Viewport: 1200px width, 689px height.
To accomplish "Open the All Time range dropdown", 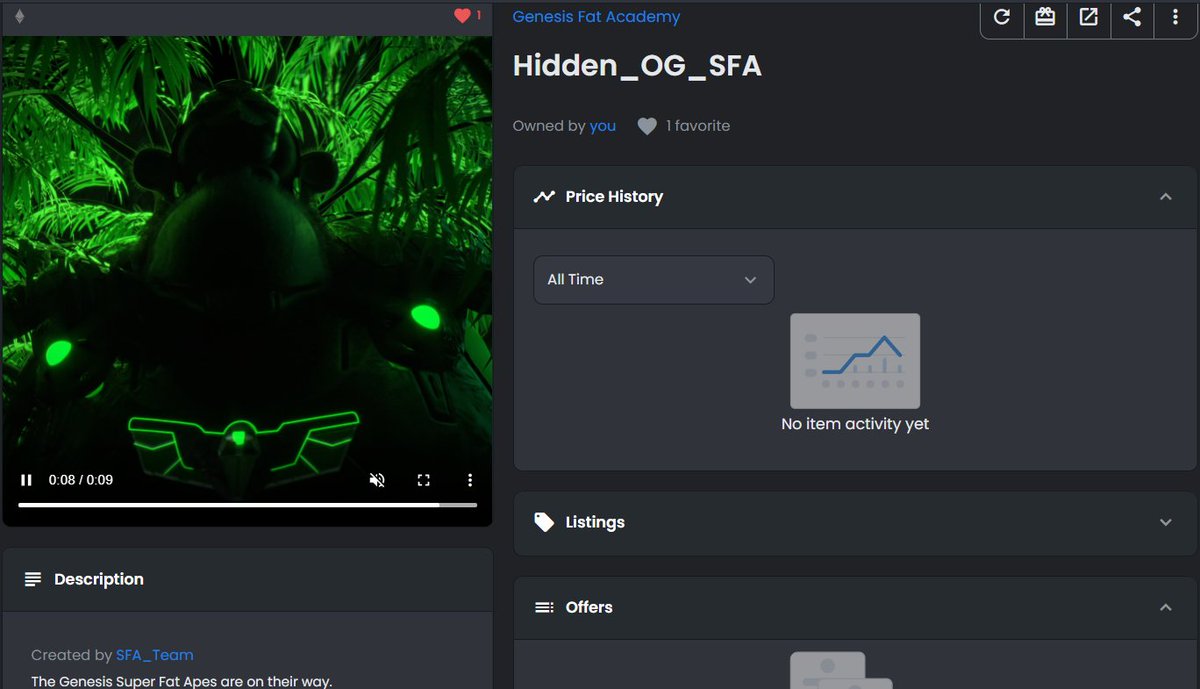I will (654, 280).
